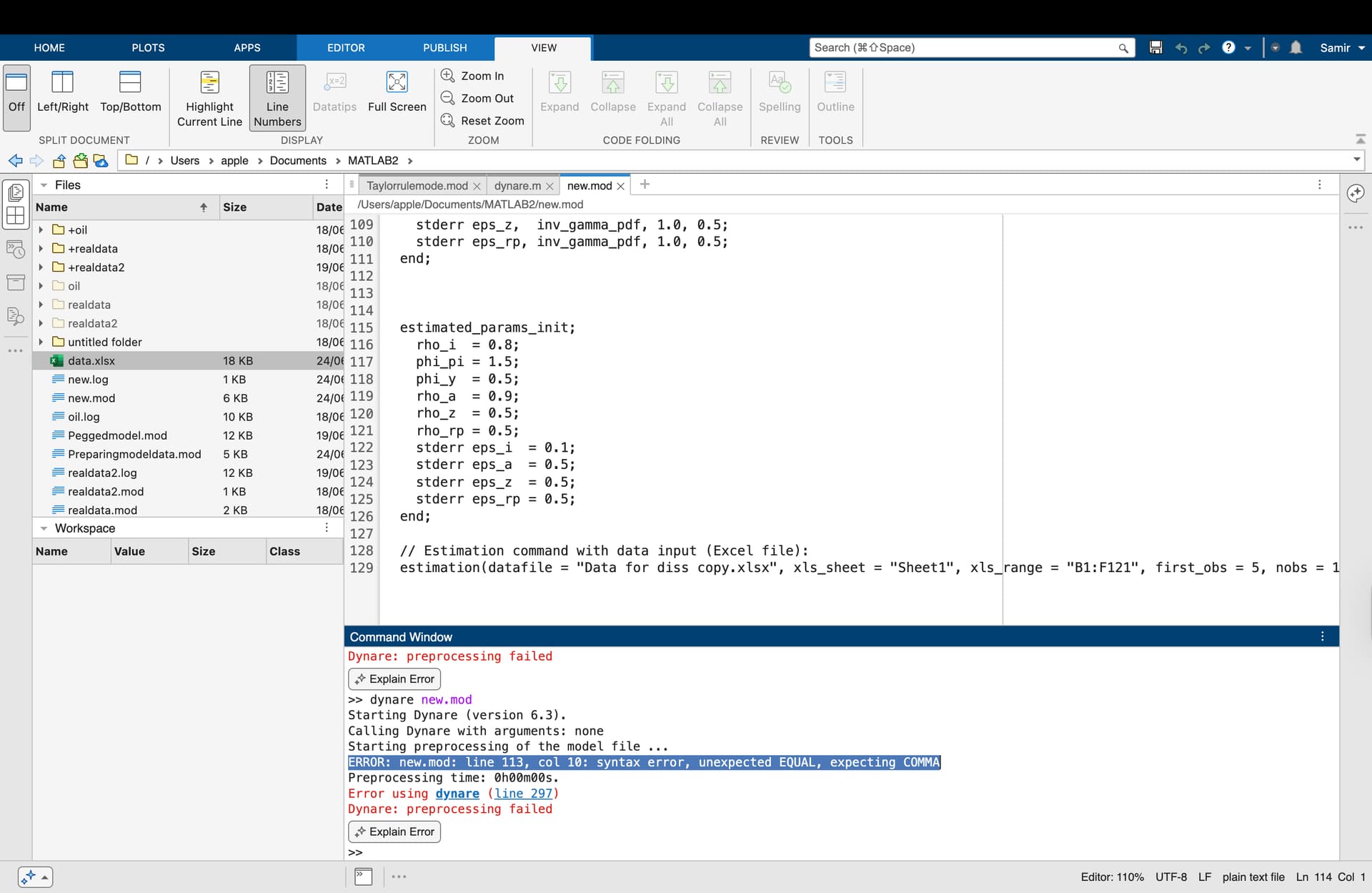The height and width of the screenshot is (893, 1372).
Task: Open the Help dropdown arrow
Action: tap(1248, 48)
